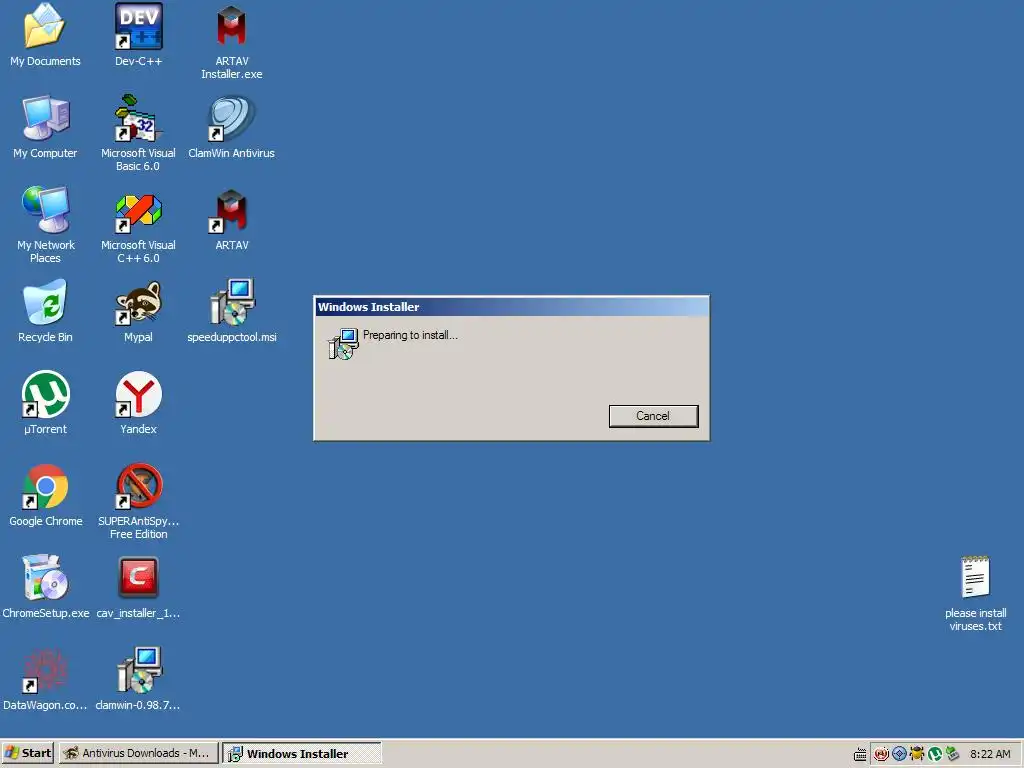Click the Safely Remove Hardware tray icon
This screenshot has width=1024, height=768.
point(952,754)
